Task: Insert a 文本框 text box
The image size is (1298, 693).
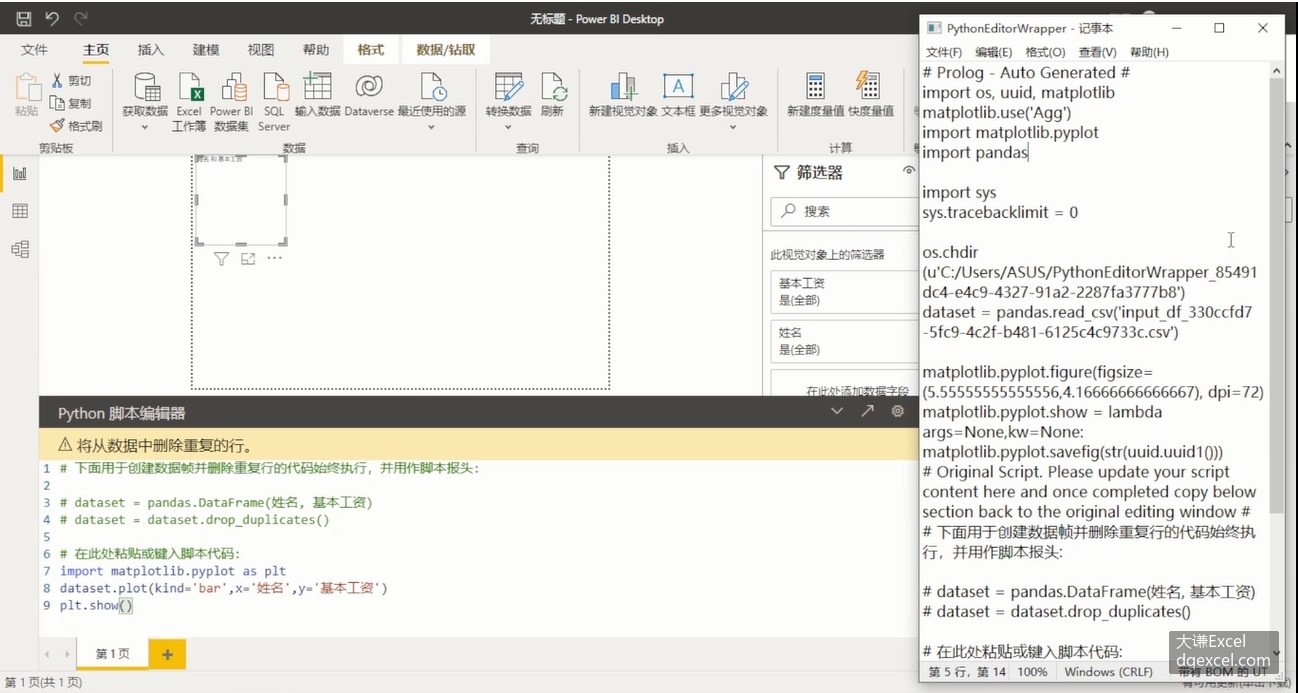Action: pyautogui.click(x=678, y=95)
